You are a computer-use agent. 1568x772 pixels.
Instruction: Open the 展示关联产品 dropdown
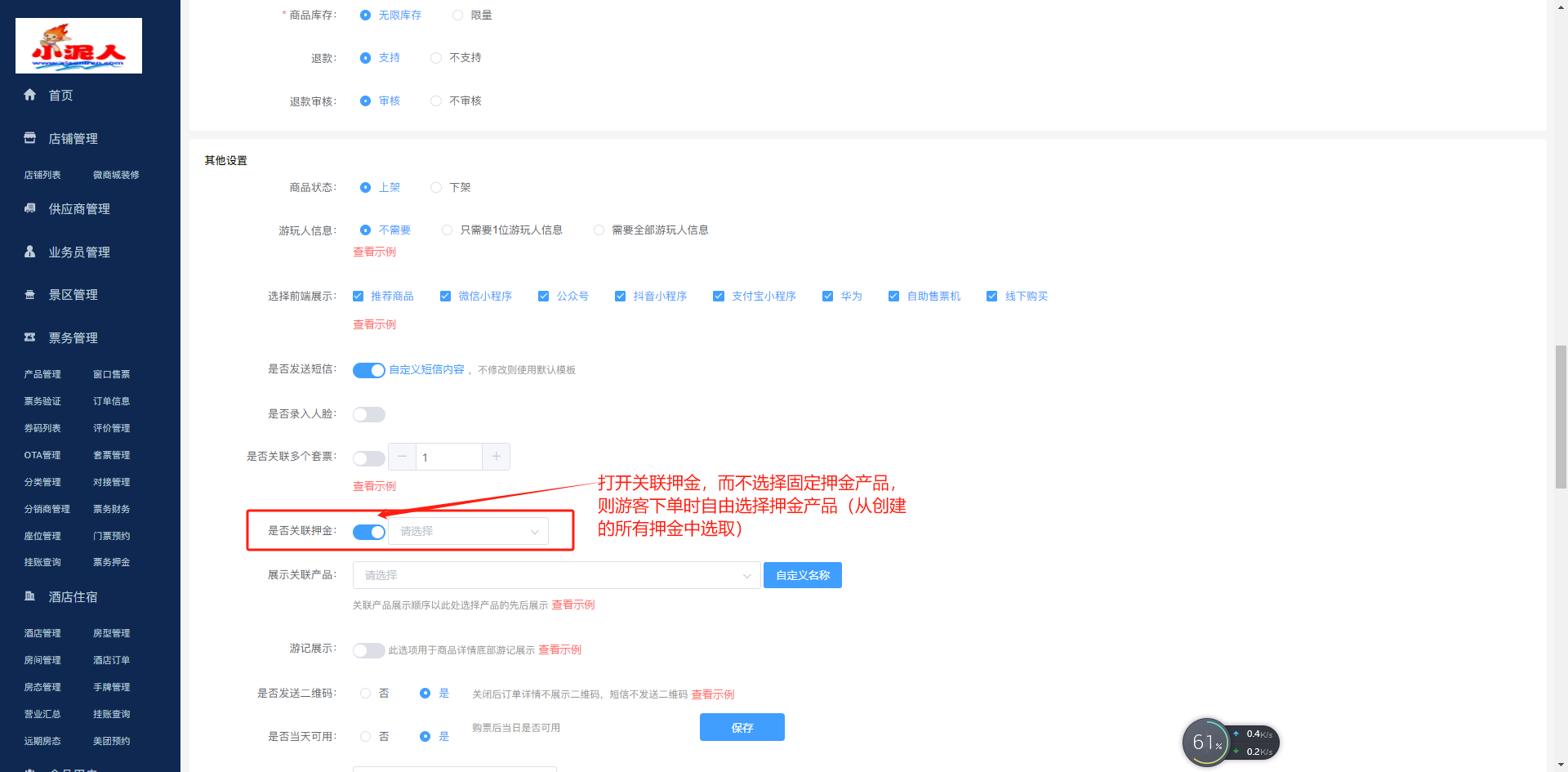(557, 575)
